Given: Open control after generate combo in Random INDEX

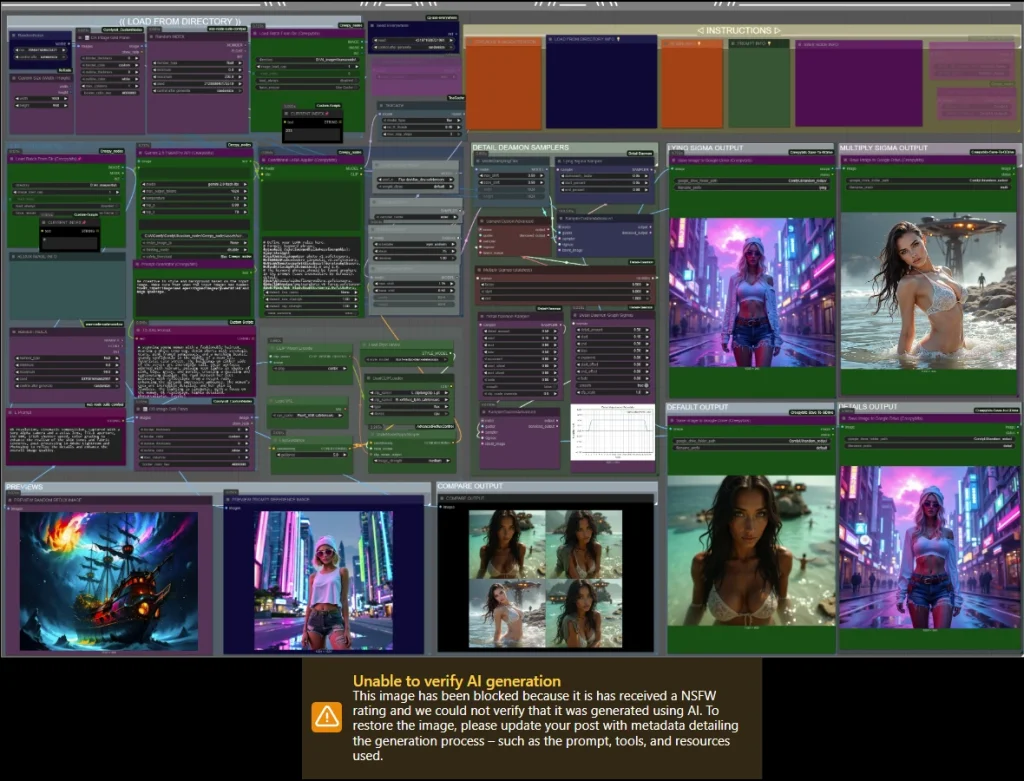Looking at the screenshot, I should (x=197, y=91).
